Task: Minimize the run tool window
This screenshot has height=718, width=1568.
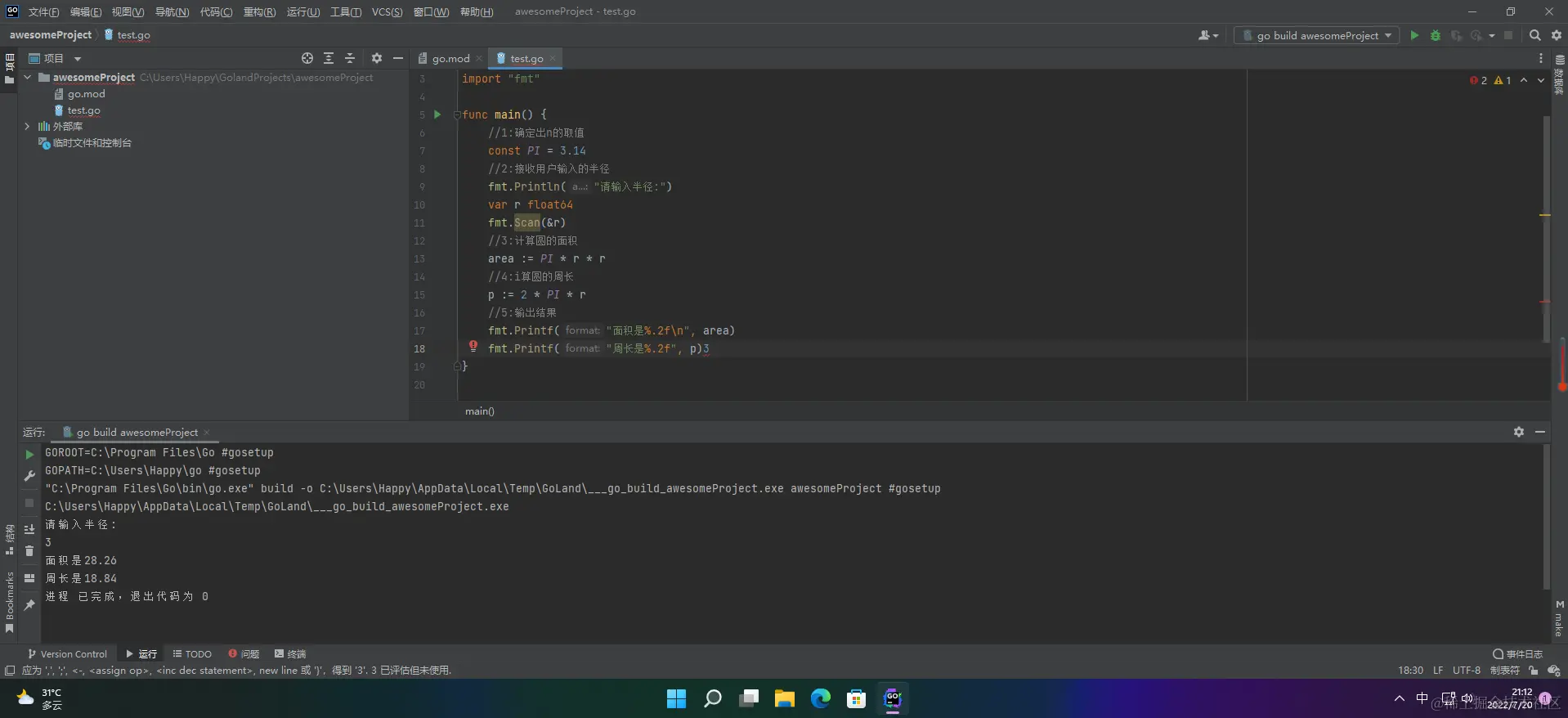Action: 1540,432
